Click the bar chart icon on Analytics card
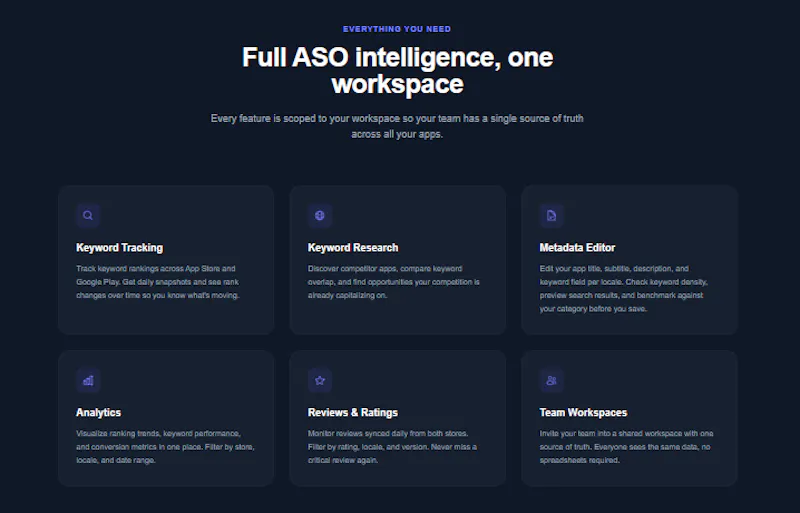800x513 pixels. pos(88,380)
